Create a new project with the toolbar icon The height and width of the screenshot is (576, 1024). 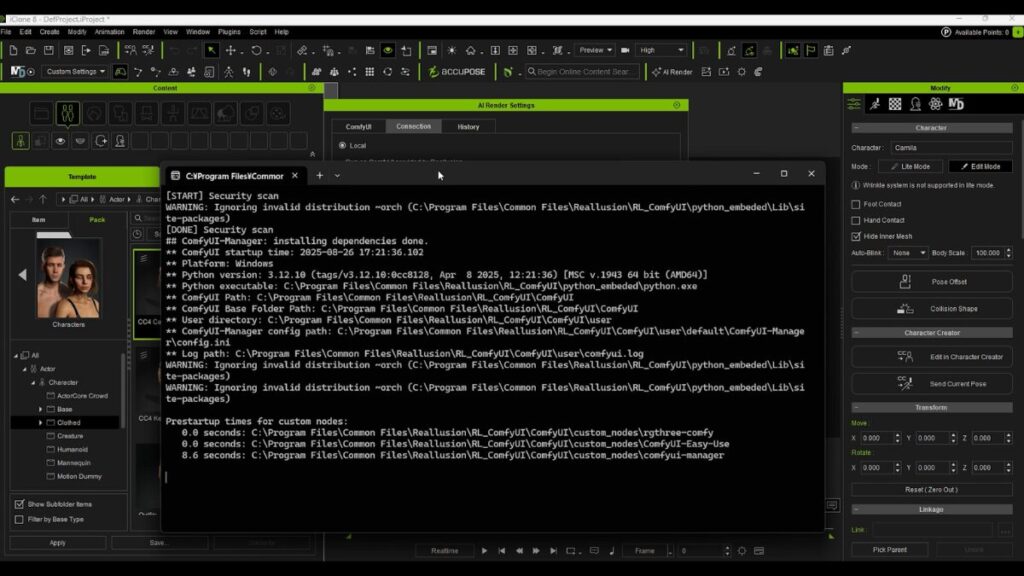(13, 50)
